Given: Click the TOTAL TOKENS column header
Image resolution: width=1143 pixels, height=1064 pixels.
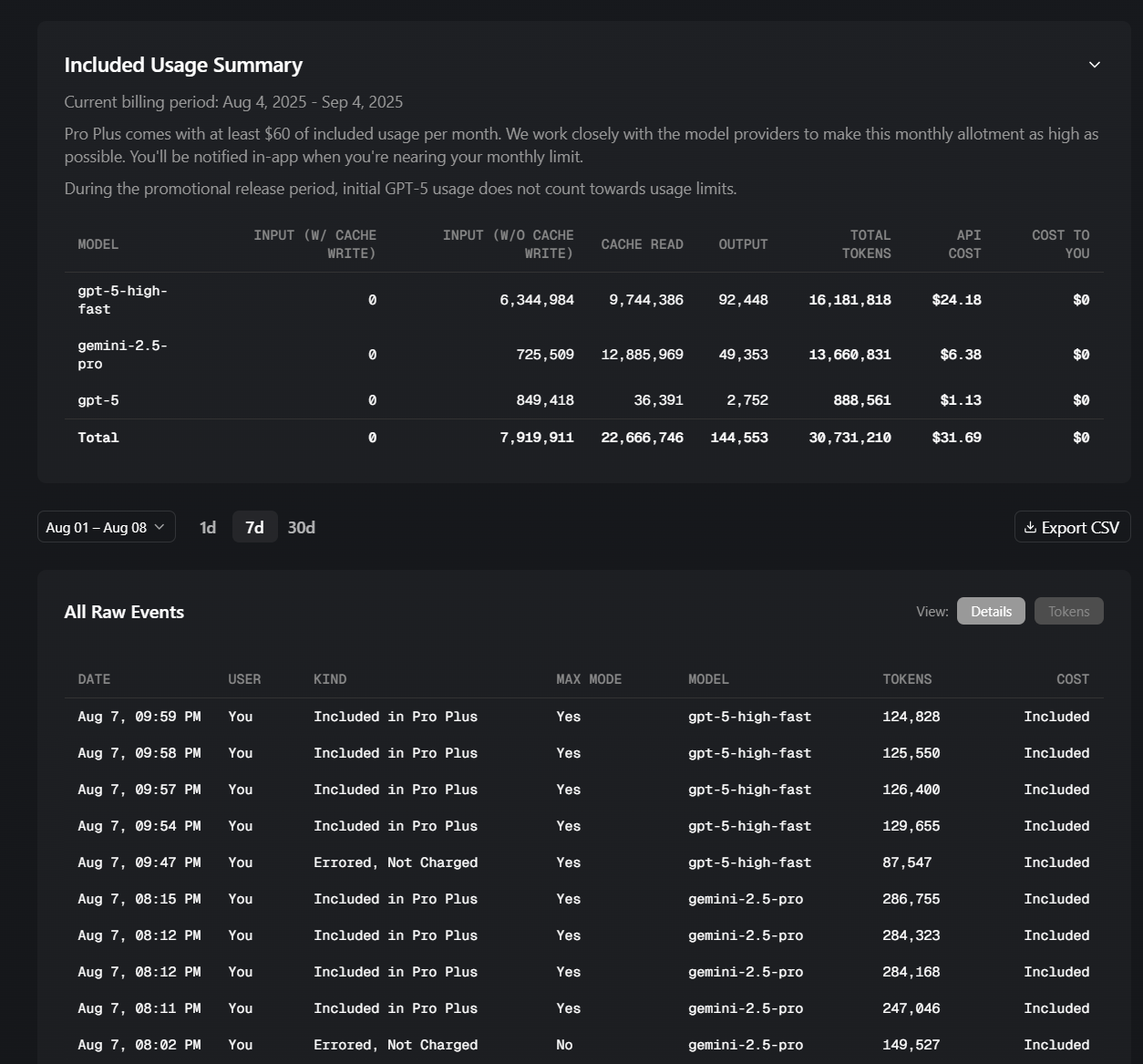Looking at the screenshot, I should tap(866, 244).
